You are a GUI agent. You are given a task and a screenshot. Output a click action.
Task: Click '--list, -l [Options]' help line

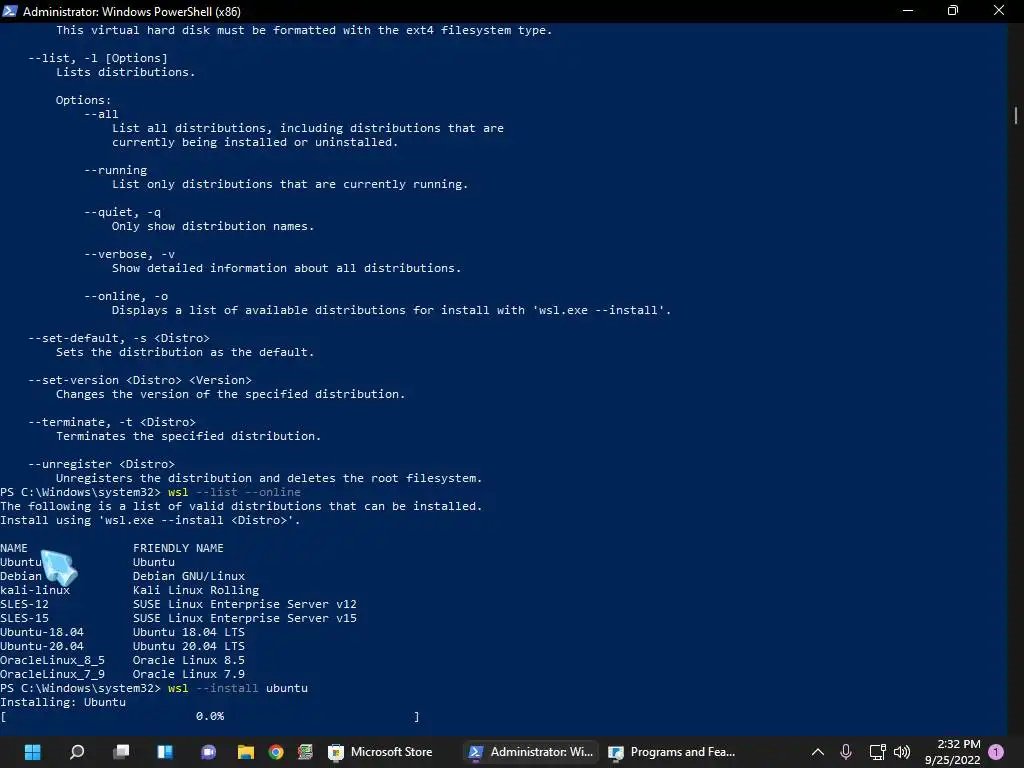tap(98, 58)
